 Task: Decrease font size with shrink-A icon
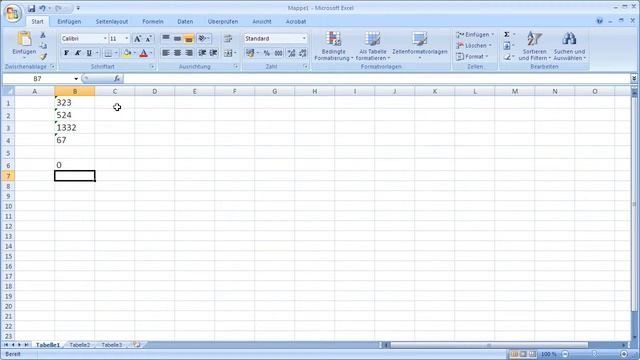pyautogui.click(x=149, y=38)
